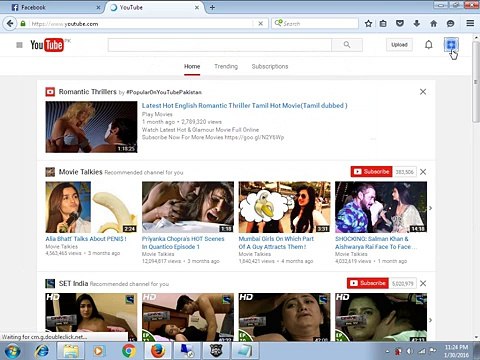Open Salman Khan Aishwarya Rai video title
Image resolution: width=480 pixels, height=360 pixels.
tap(376, 243)
